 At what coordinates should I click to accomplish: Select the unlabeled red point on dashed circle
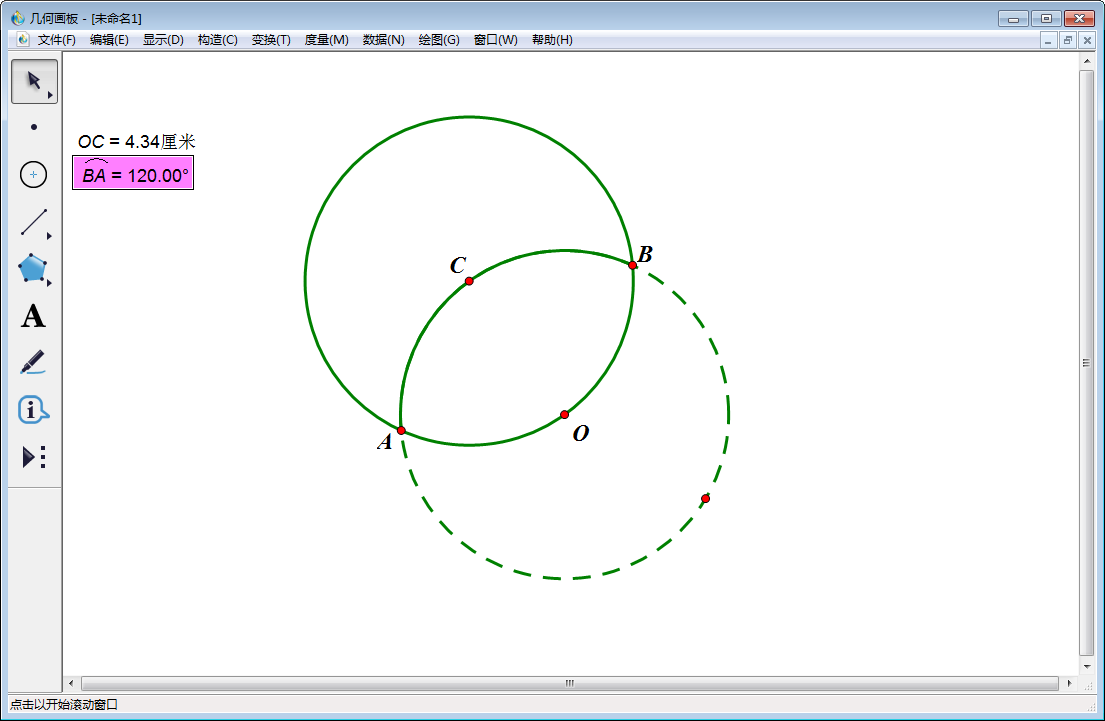tap(705, 498)
